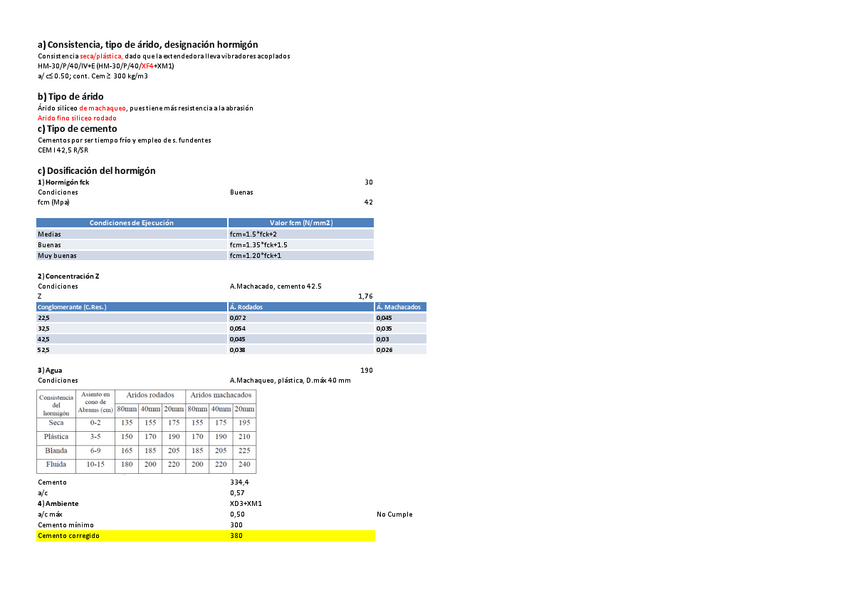Select the text "A.Machaqueo, plástica, D.máx 40 mm"

tap(290, 381)
